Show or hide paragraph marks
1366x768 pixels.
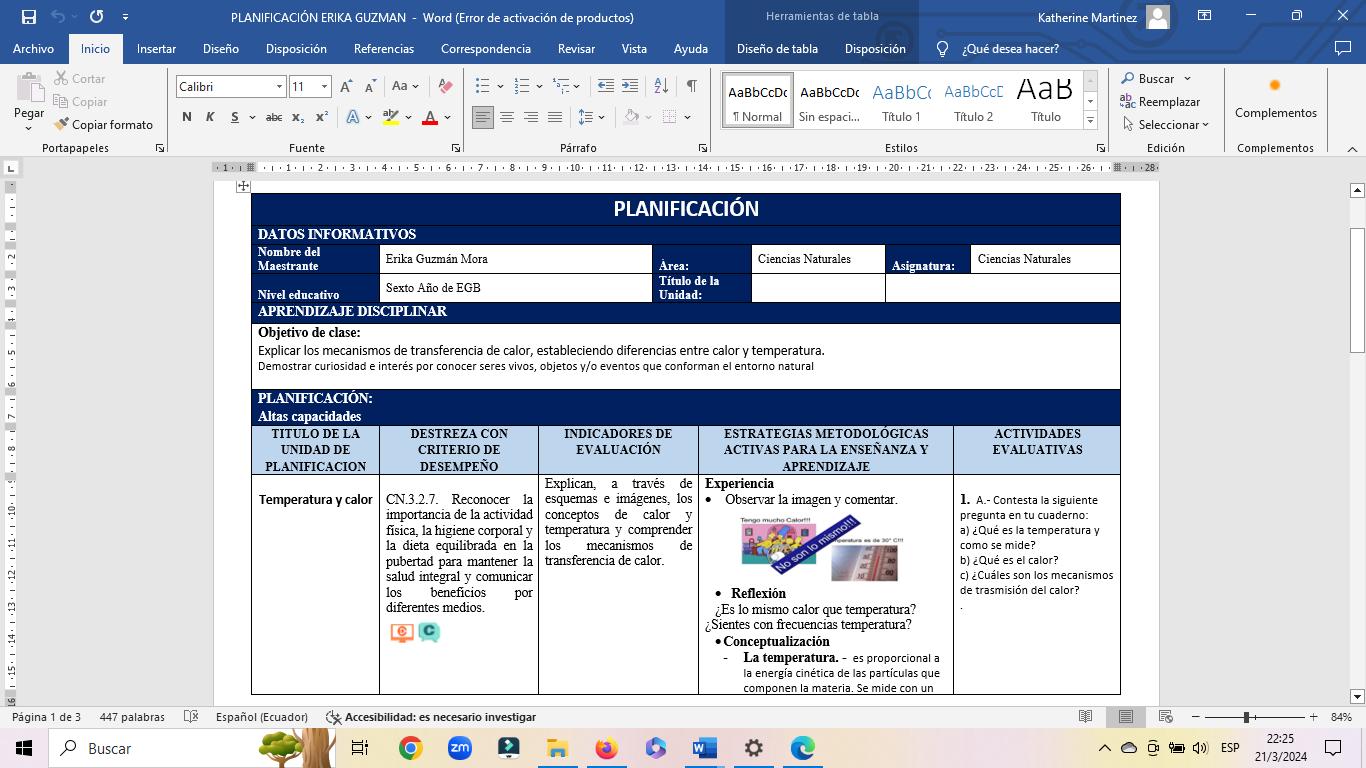pos(691,87)
